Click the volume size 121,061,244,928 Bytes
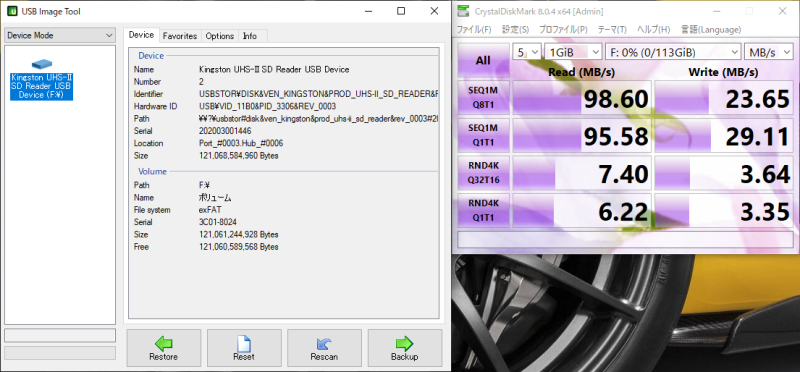 point(239,234)
